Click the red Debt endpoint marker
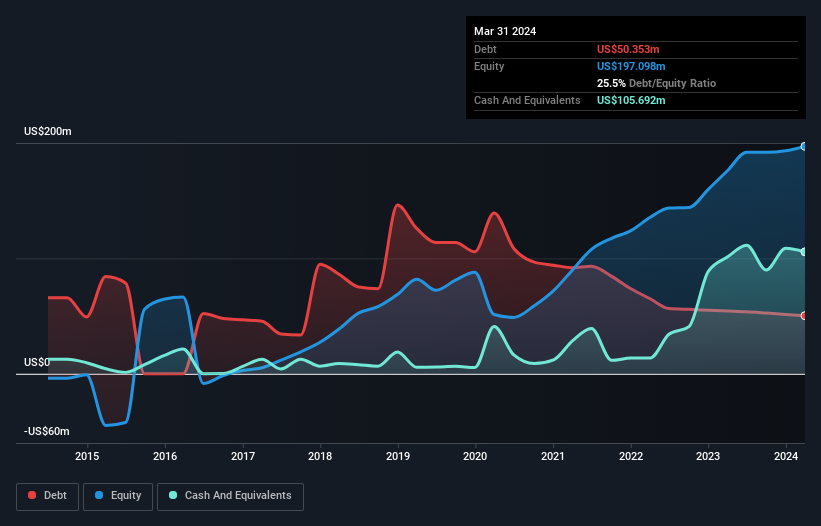 [804, 316]
